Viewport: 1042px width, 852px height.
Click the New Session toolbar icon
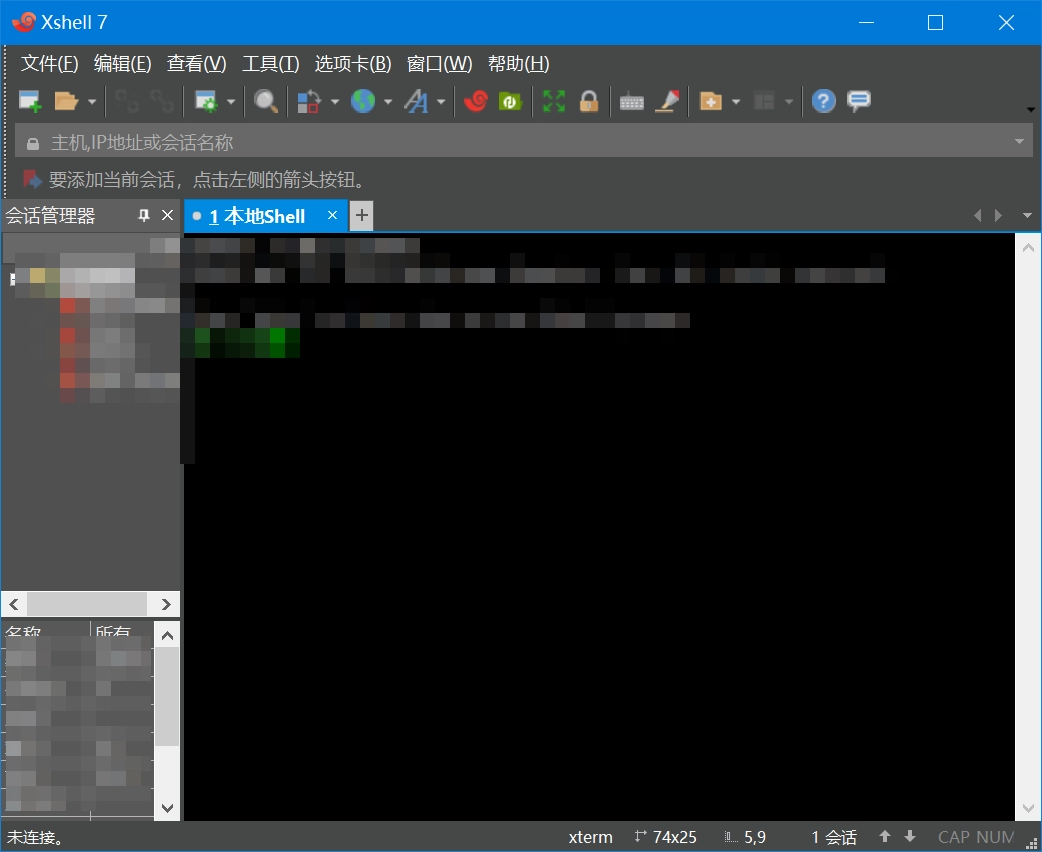click(x=29, y=102)
